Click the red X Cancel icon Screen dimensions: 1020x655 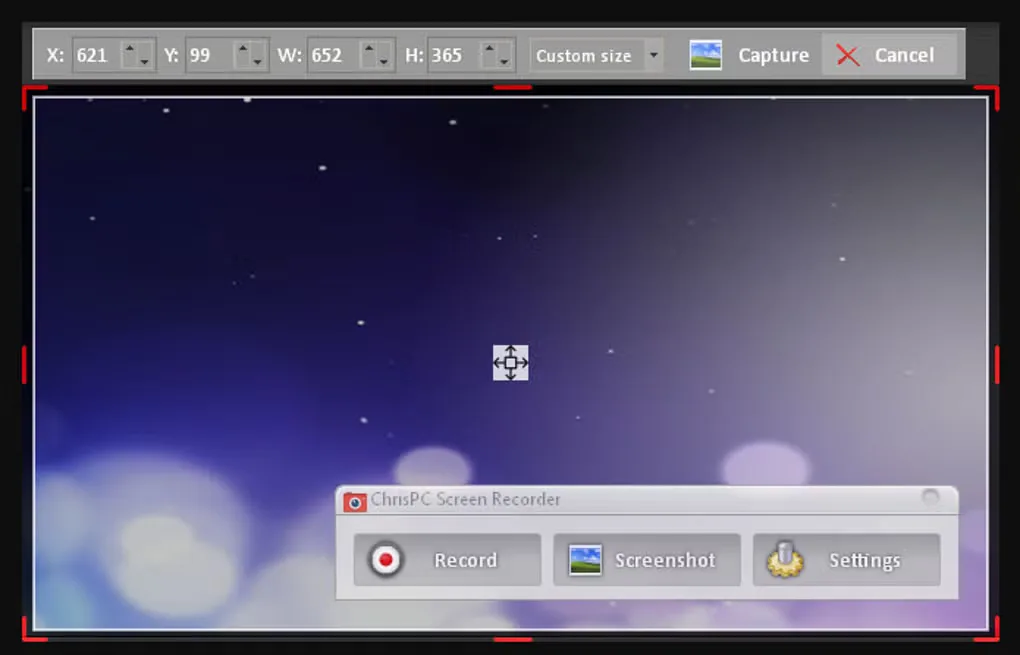click(x=848, y=55)
